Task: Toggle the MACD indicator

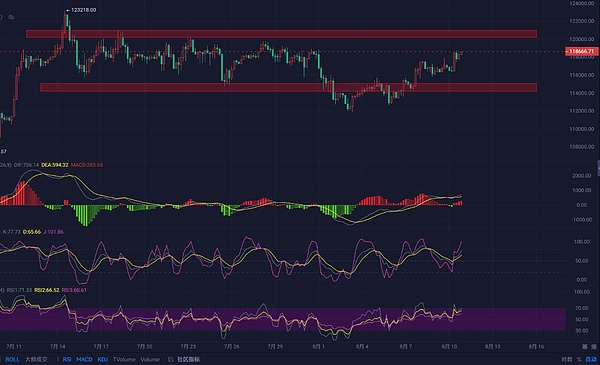Action: point(84,359)
